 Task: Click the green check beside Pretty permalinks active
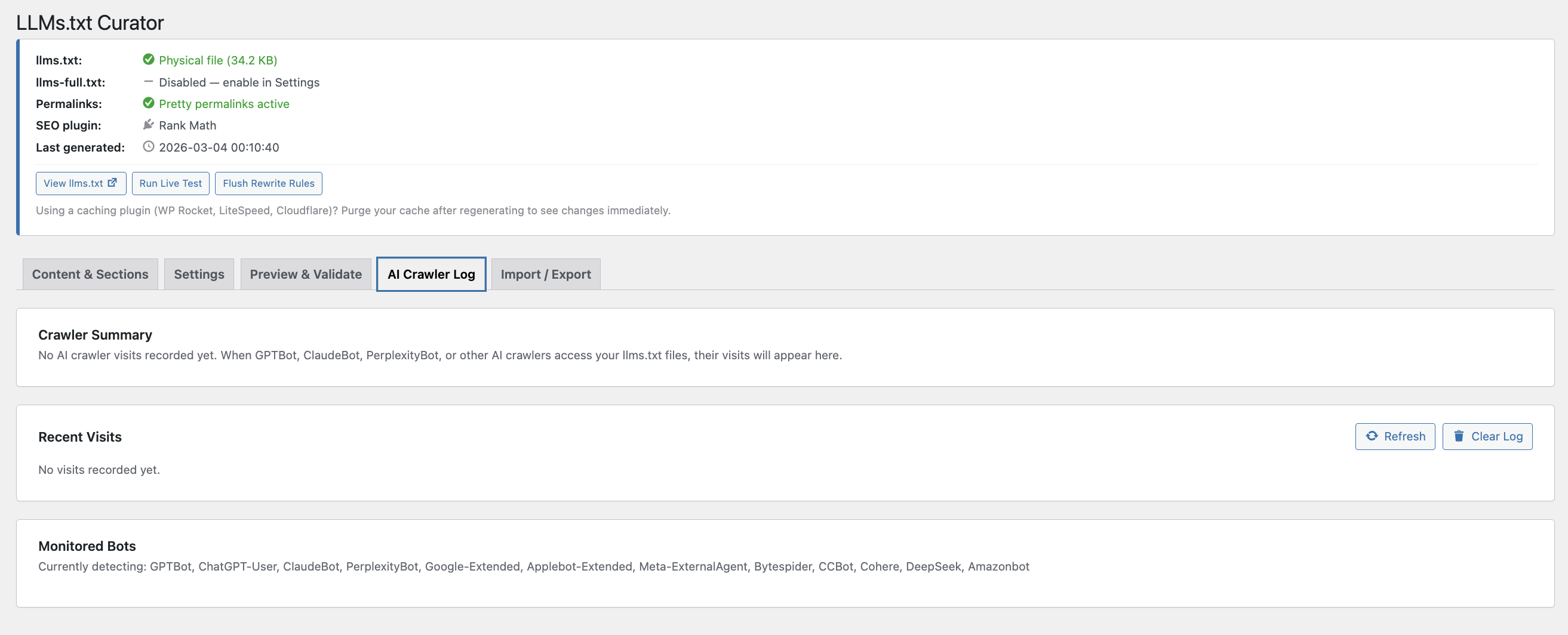149,103
